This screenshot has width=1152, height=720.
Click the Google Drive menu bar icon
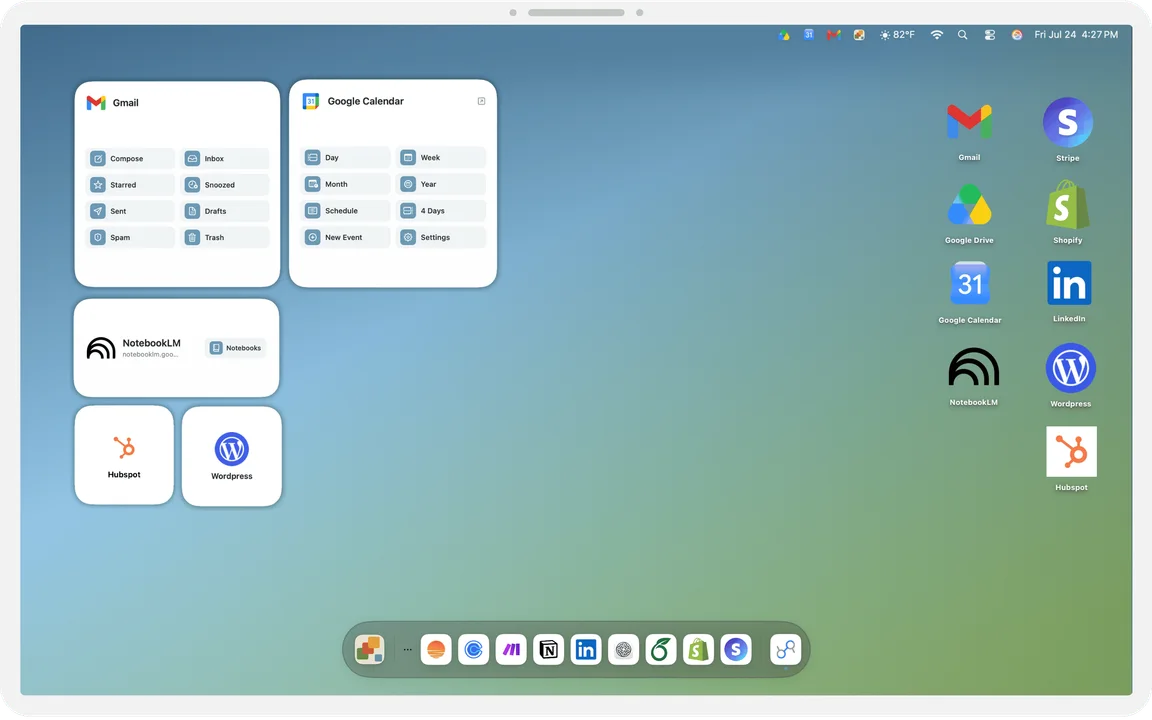pyautogui.click(x=784, y=35)
